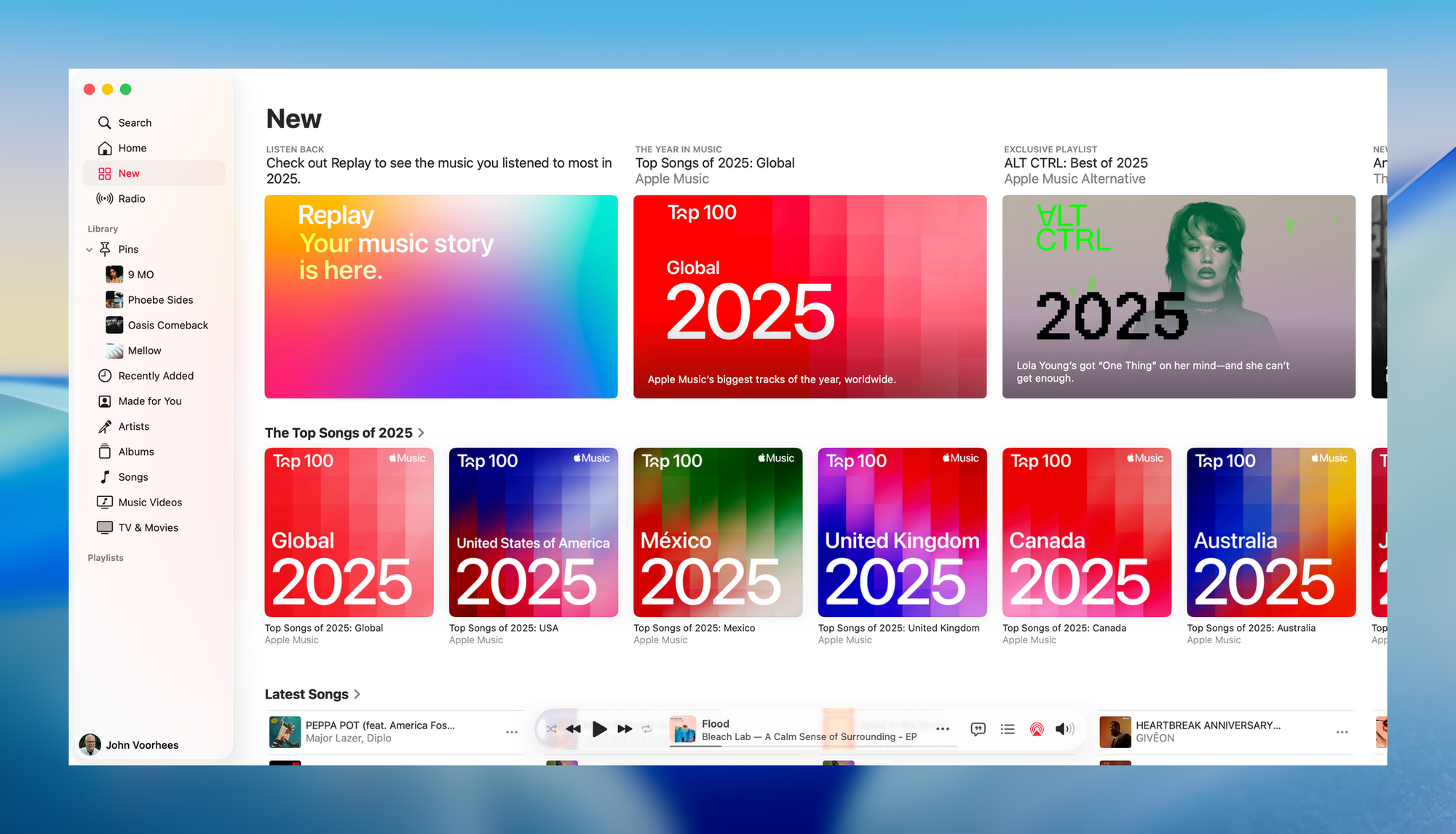The image size is (1456, 834).
Task: Open Radio from the sidebar
Action: (133, 198)
